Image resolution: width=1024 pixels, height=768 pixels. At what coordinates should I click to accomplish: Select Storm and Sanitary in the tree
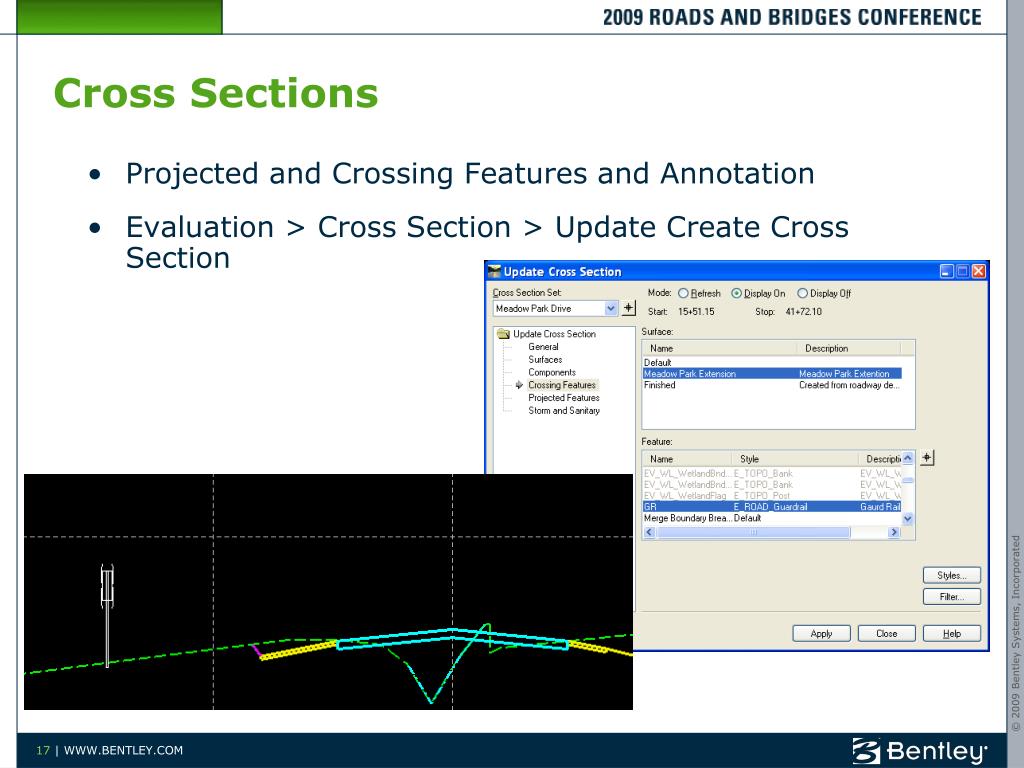coord(564,410)
